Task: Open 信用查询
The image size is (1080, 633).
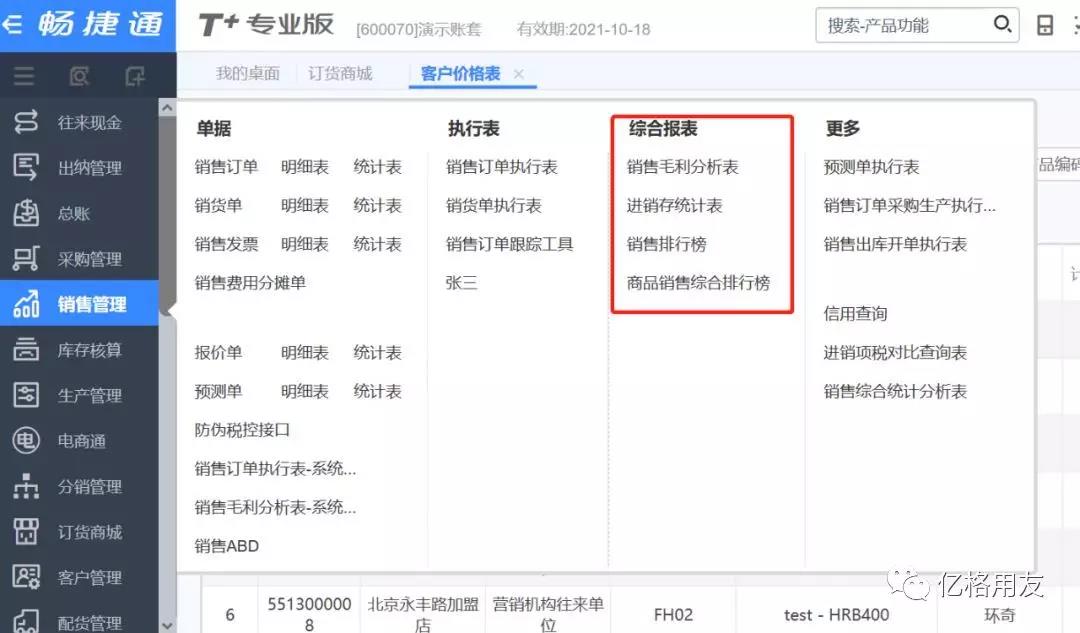Action: 855,313
